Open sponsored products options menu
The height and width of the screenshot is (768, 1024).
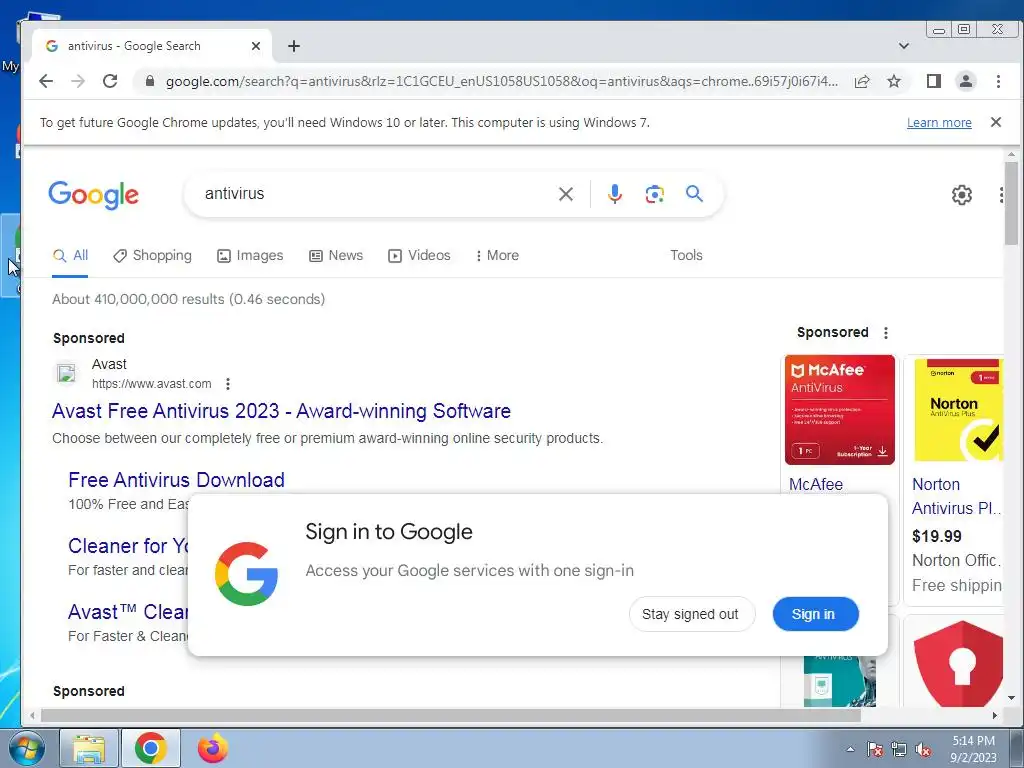click(886, 333)
